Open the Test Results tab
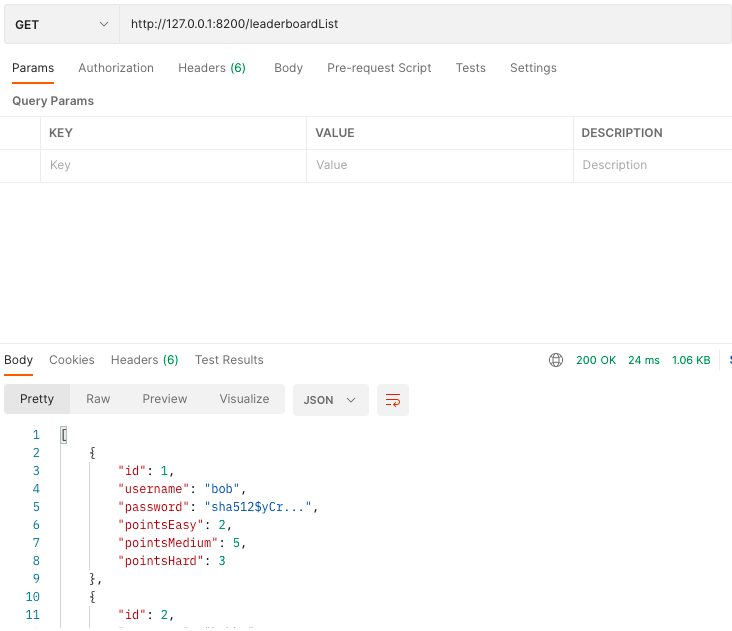 click(229, 360)
